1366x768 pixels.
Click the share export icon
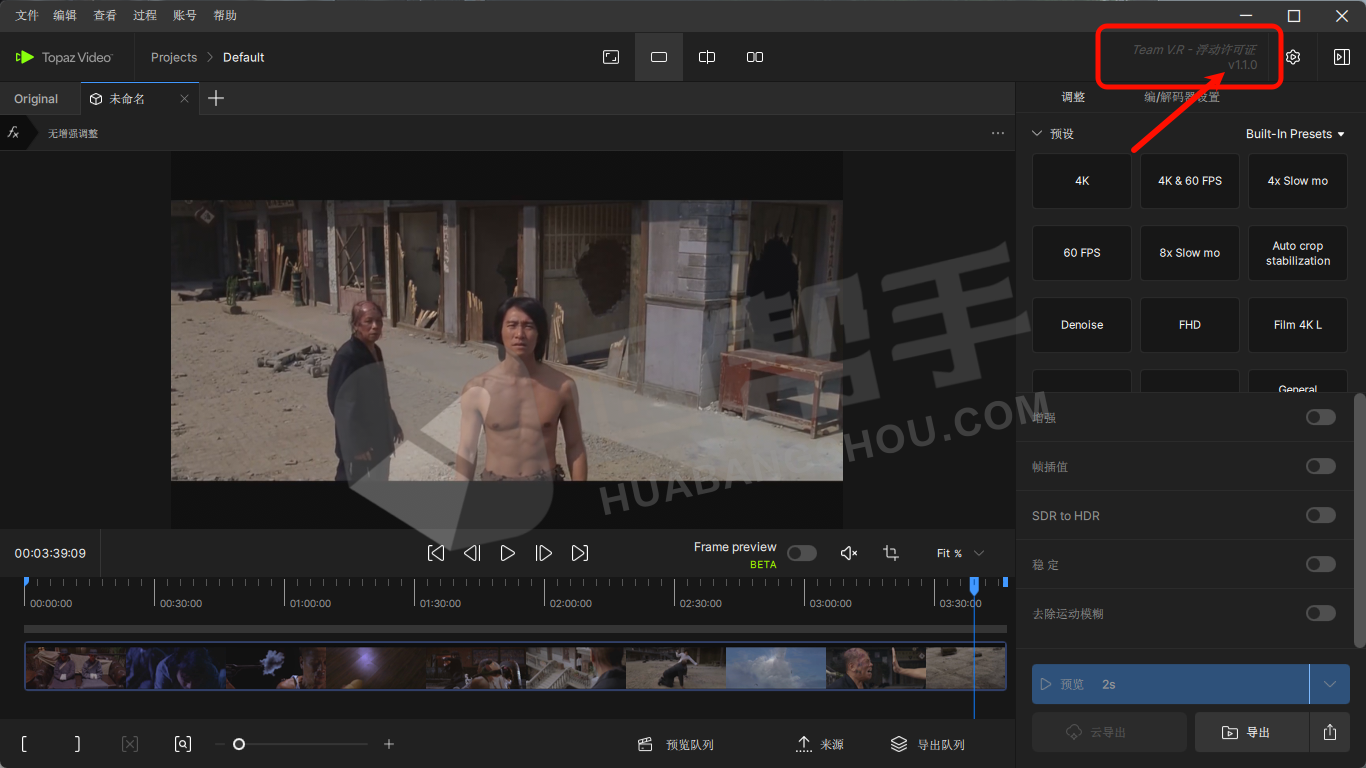click(x=1329, y=732)
